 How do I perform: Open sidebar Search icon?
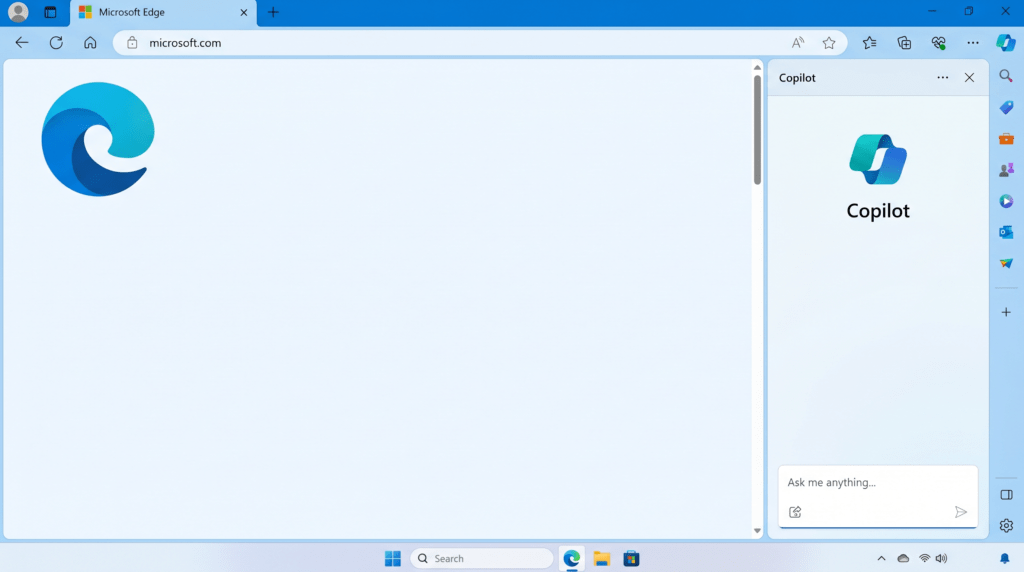point(1006,76)
